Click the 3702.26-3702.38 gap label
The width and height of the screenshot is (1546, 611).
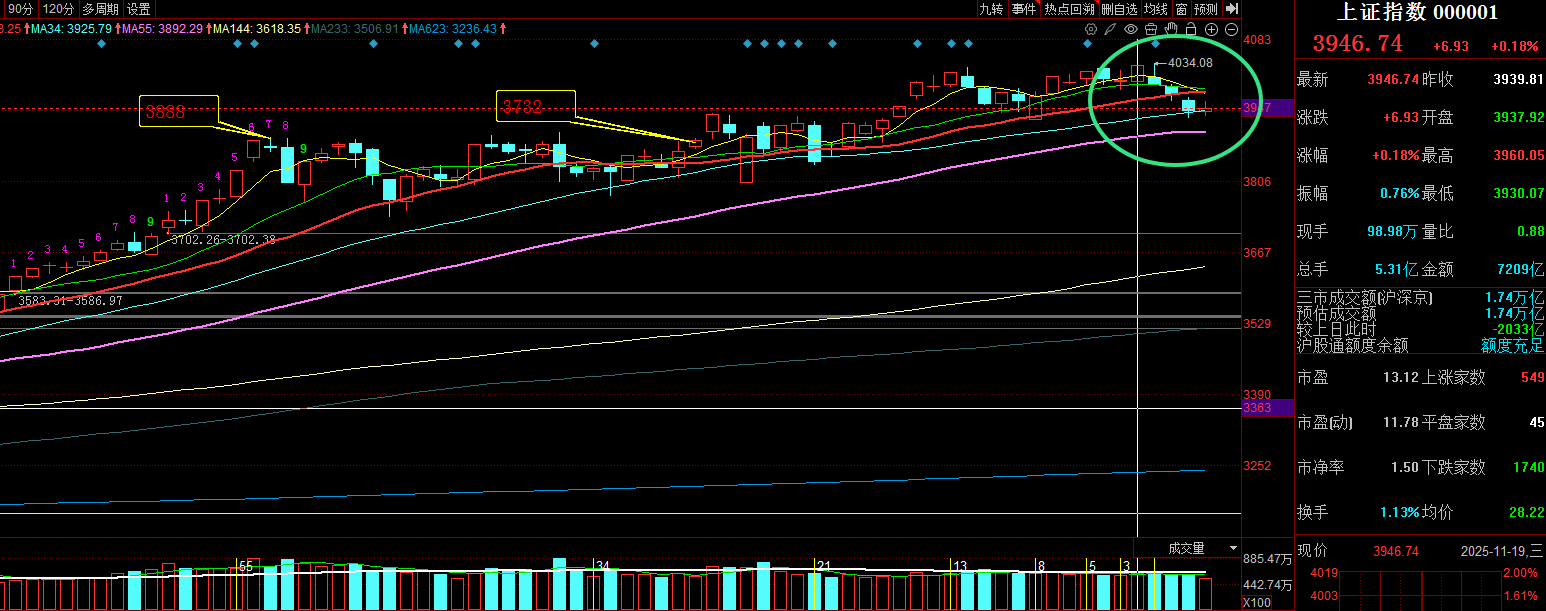coord(223,240)
